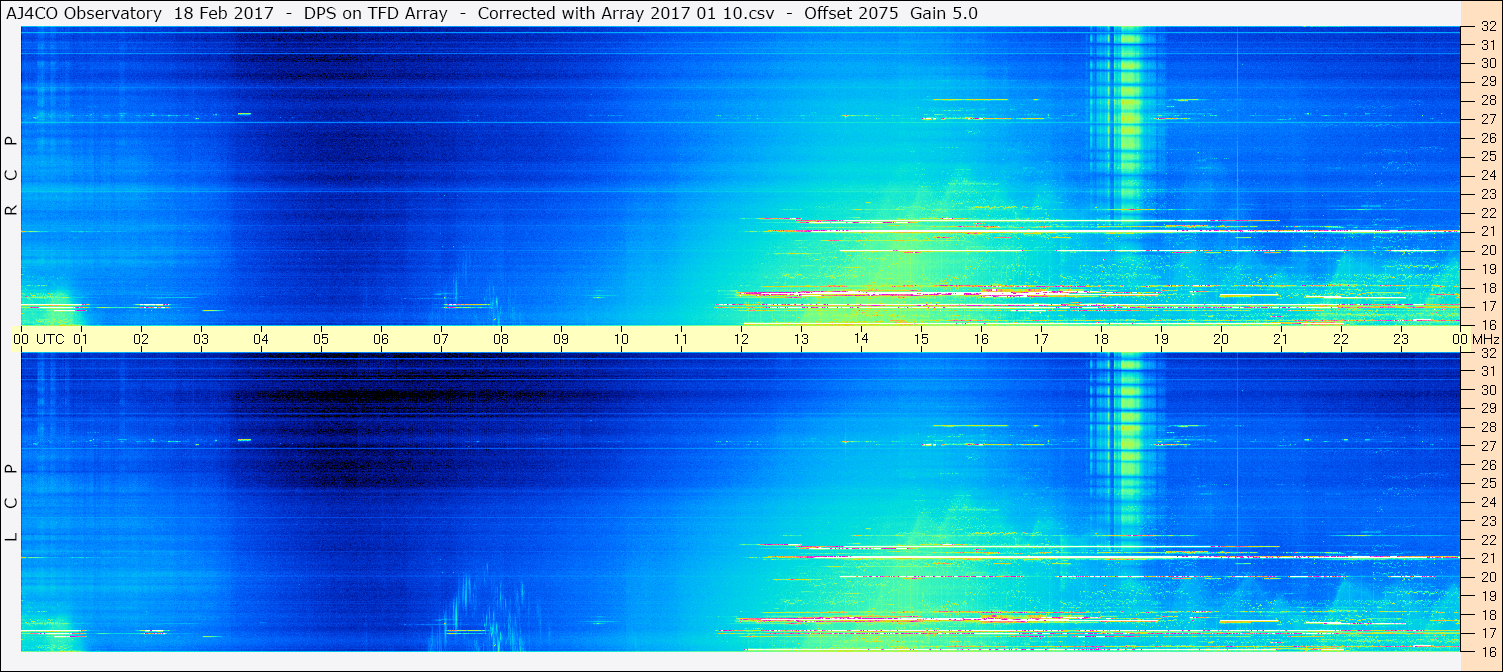Pick the 15 hour marker on time axis
Image resolution: width=1503 pixels, height=672 pixels.
coord(921,339)
